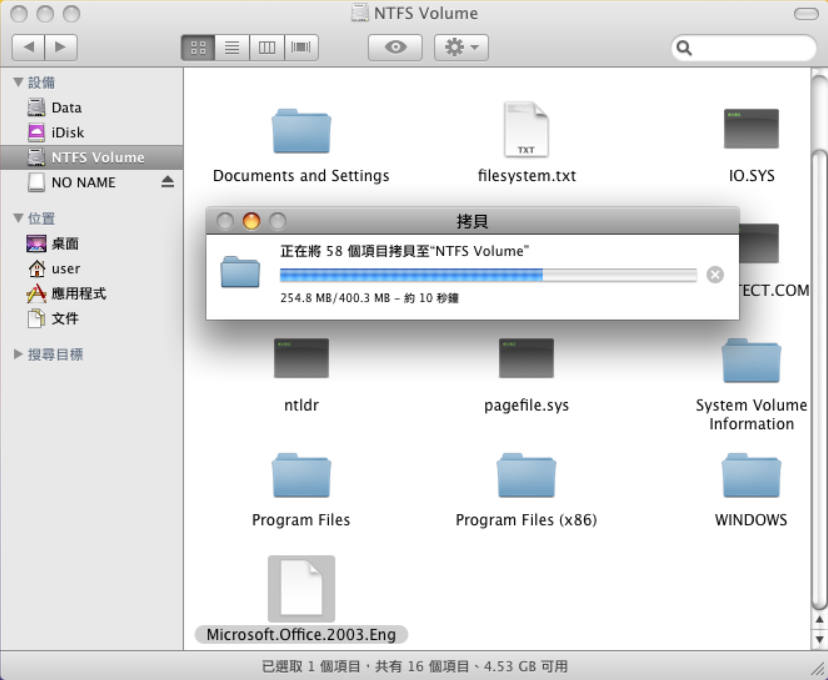Expand the 搜尋目標 section

click(17, 352)
